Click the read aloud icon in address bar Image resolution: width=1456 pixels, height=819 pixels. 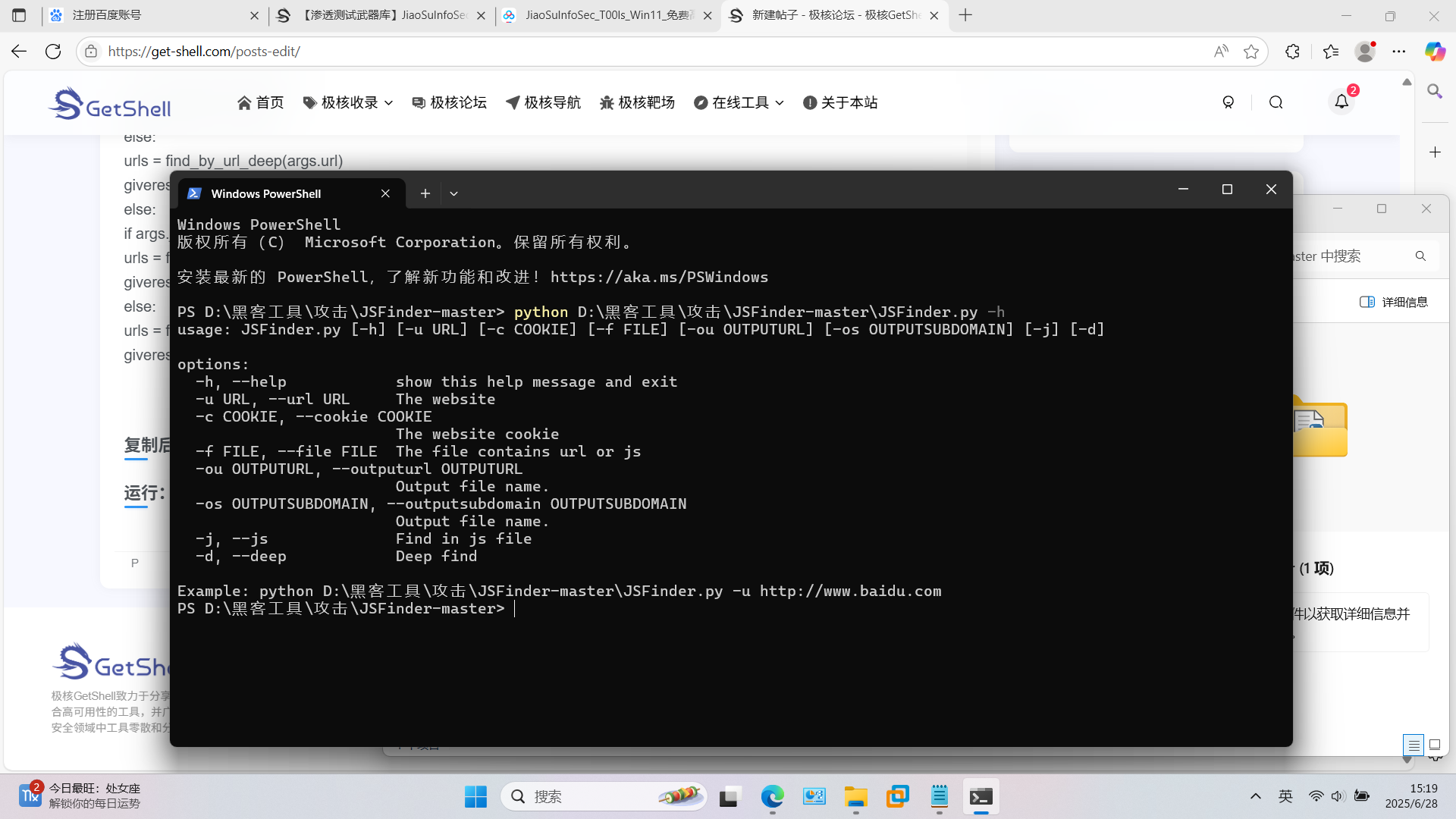click(1220, 51)
